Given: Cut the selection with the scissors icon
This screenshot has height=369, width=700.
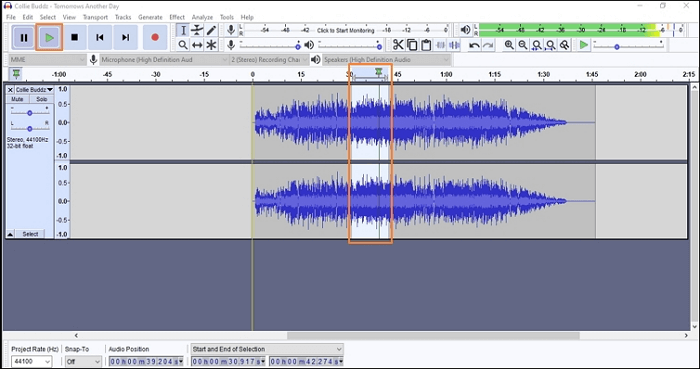Looking at the screenshot, I should coord(398,45).
